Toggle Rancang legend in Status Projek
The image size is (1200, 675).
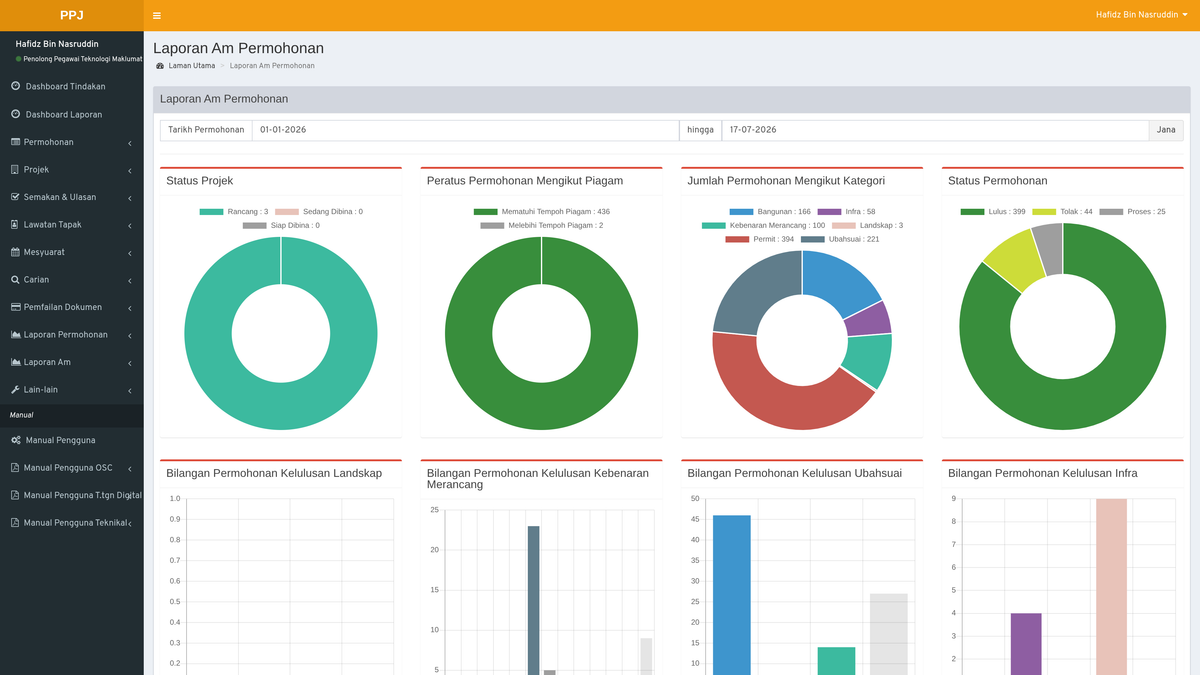pyautogui.click(x=234, y=212)
